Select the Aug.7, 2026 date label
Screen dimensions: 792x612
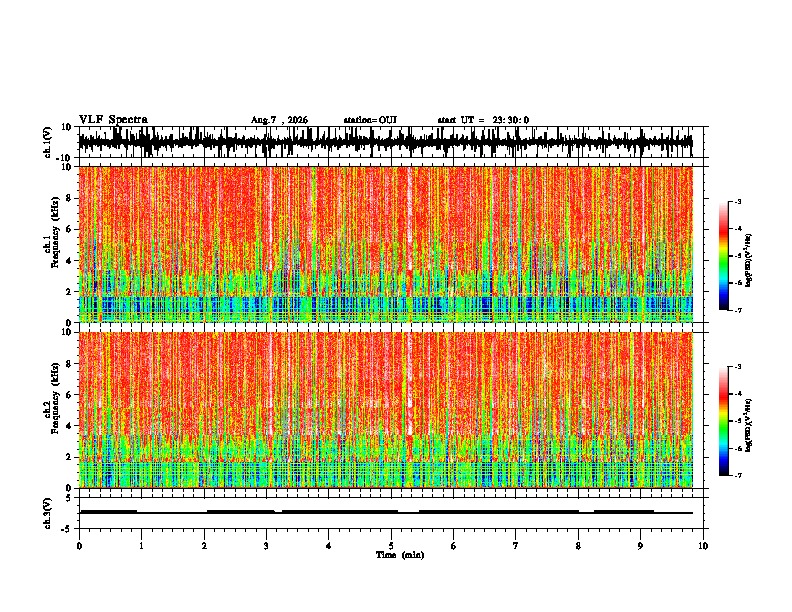coord(279,120)
